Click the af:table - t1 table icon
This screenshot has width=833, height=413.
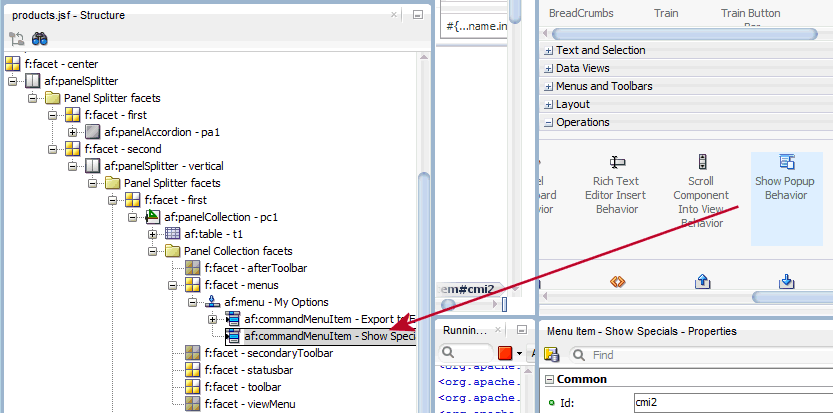172,234
